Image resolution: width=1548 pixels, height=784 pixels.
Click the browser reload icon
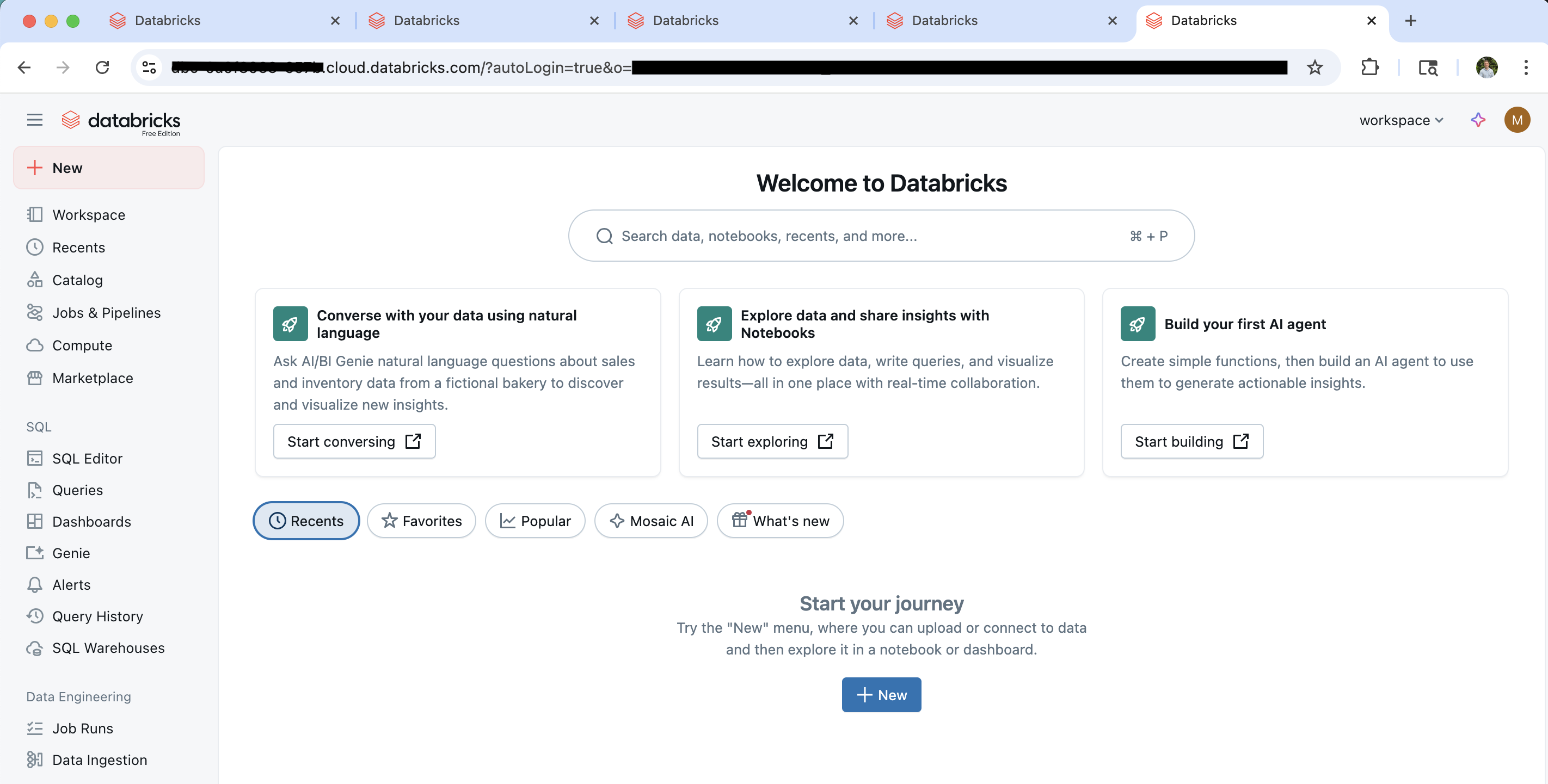click(x=102, y=67)
